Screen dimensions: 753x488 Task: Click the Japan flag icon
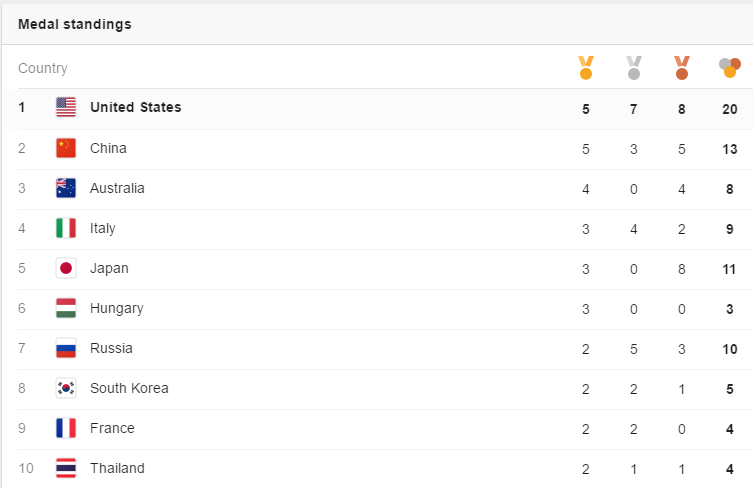tap(66, 268)
